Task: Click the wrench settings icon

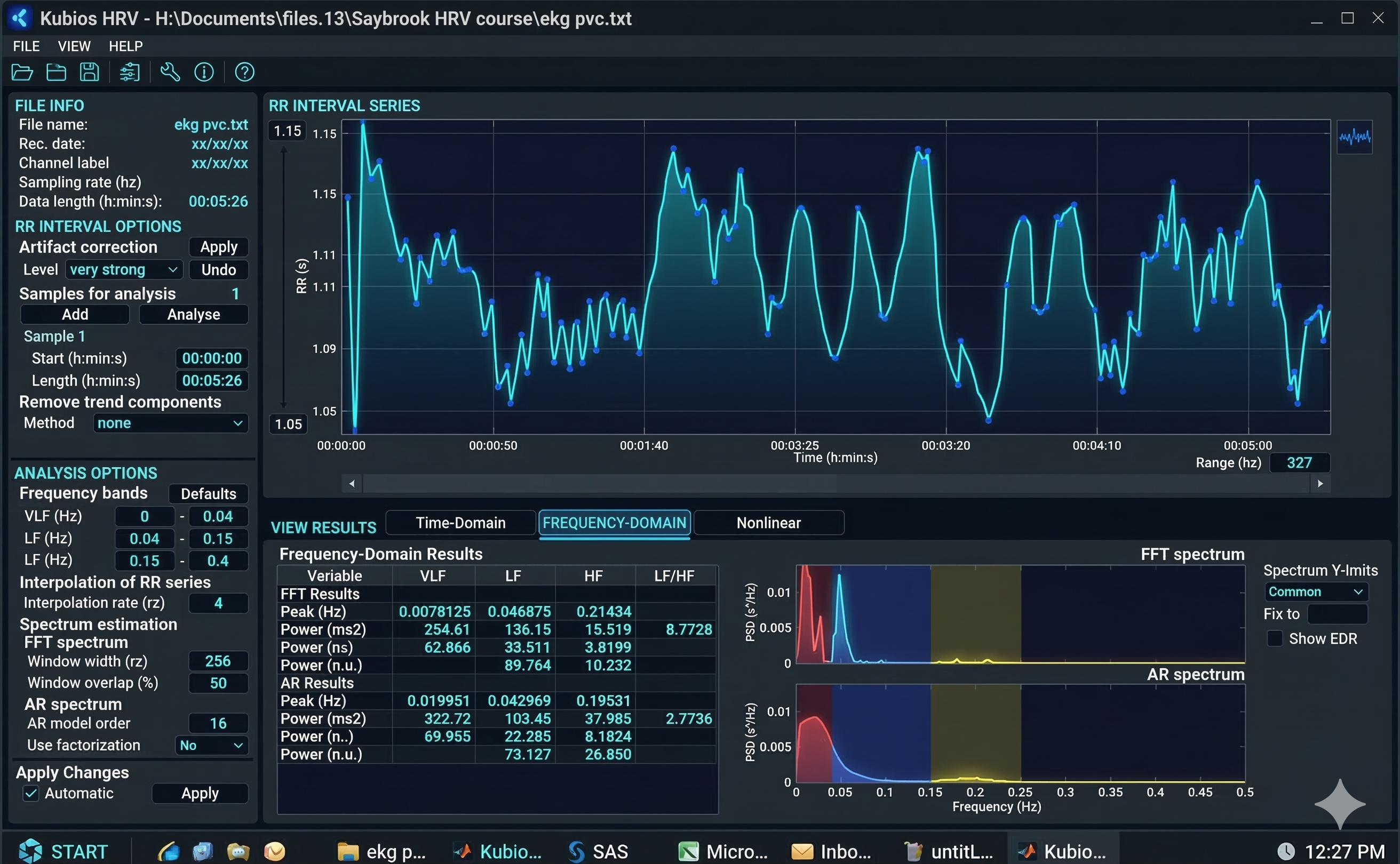Action: click(170, 72)
